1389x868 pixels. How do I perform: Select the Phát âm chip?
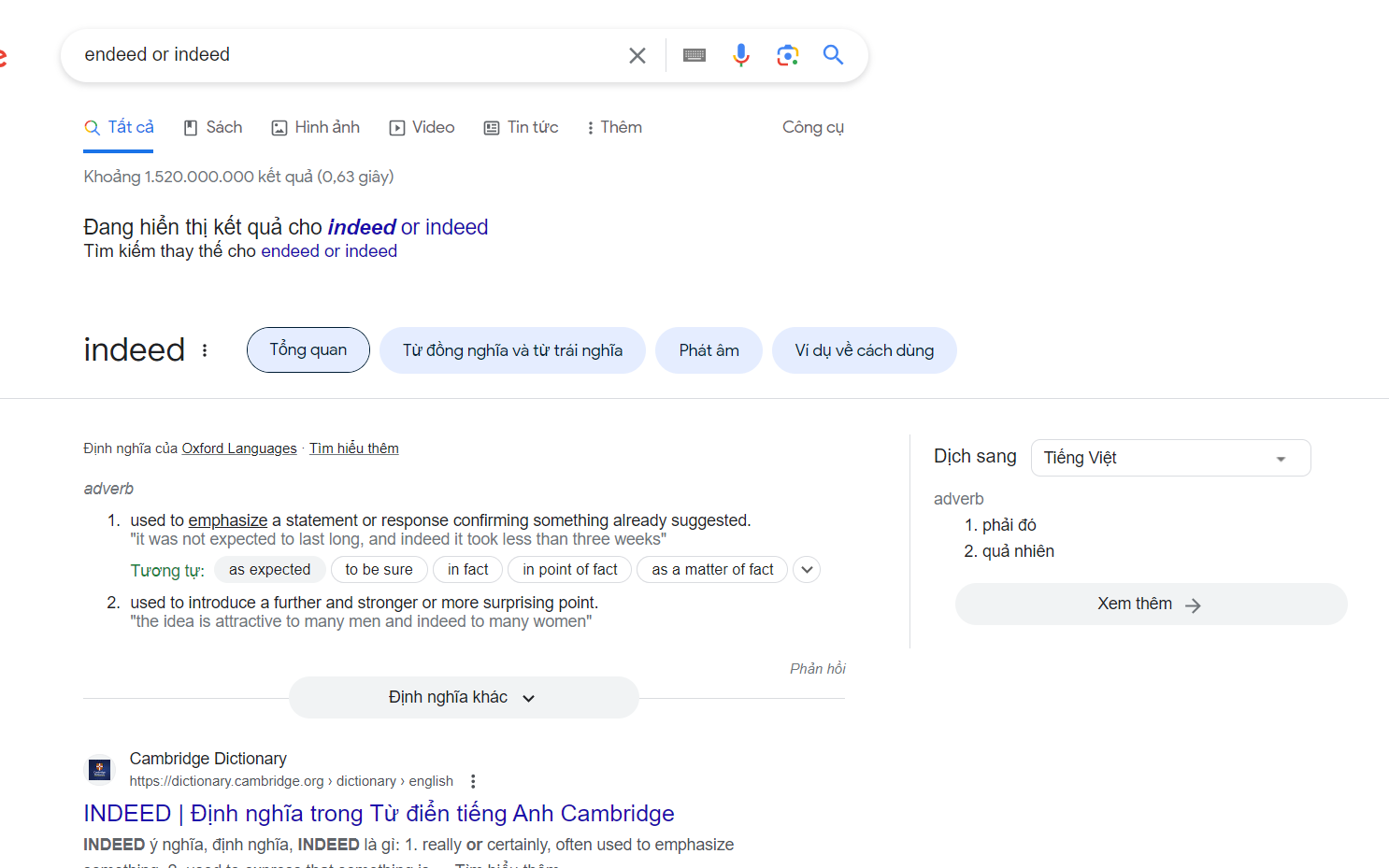[709, 350]
